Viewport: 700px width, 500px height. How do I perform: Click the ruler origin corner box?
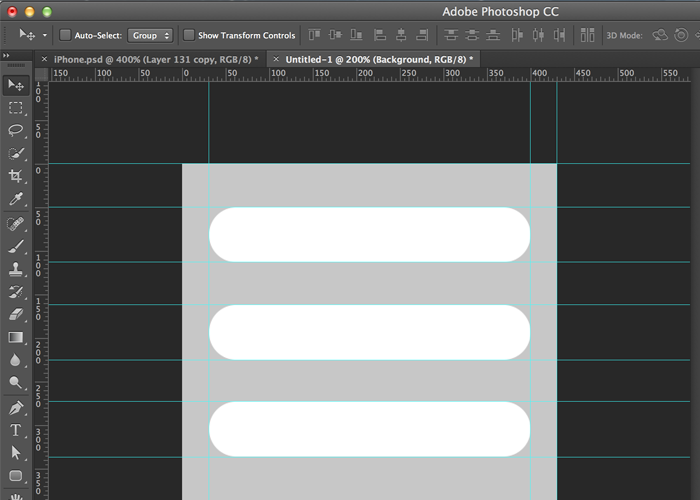tap(42, 75)
